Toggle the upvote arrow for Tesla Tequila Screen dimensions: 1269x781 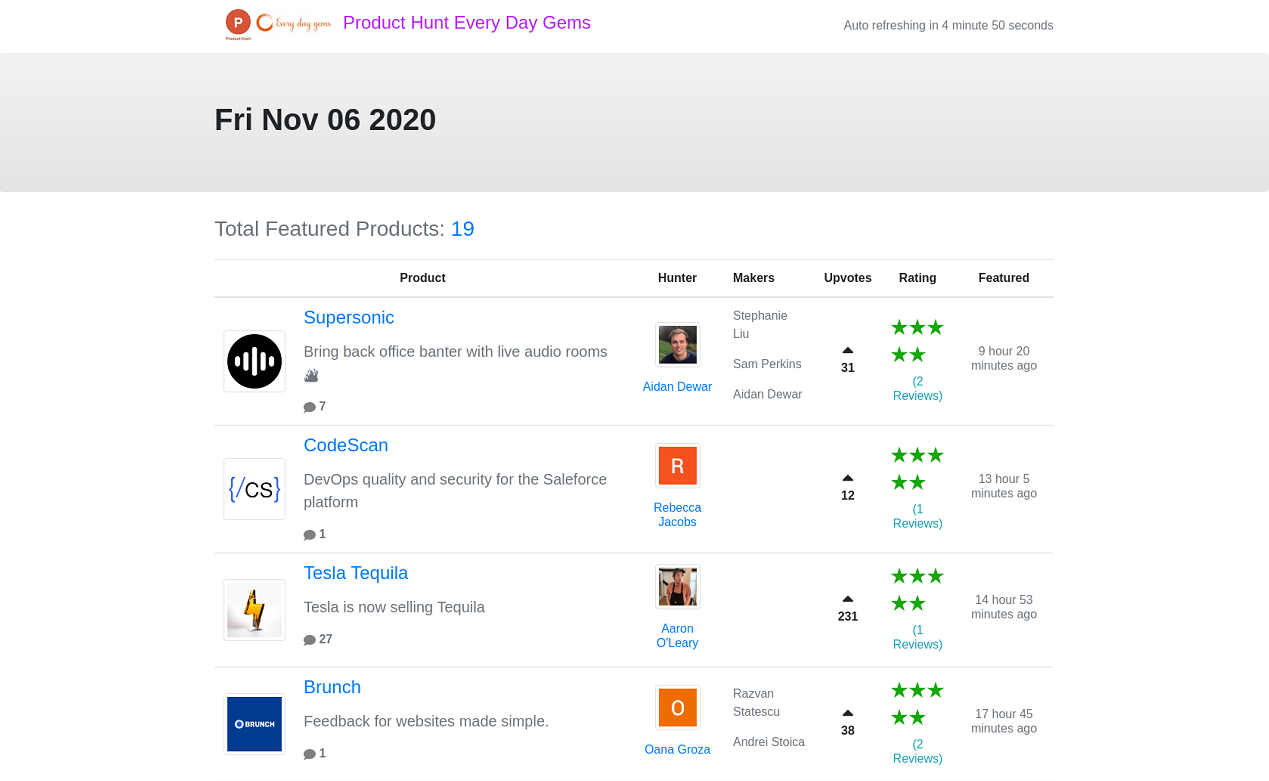coord(847,600)
